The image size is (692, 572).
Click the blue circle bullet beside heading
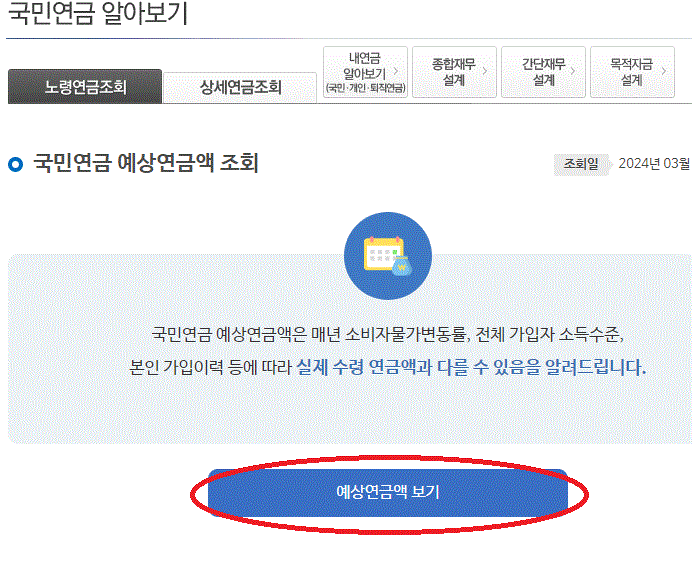(x=15, y=165)
